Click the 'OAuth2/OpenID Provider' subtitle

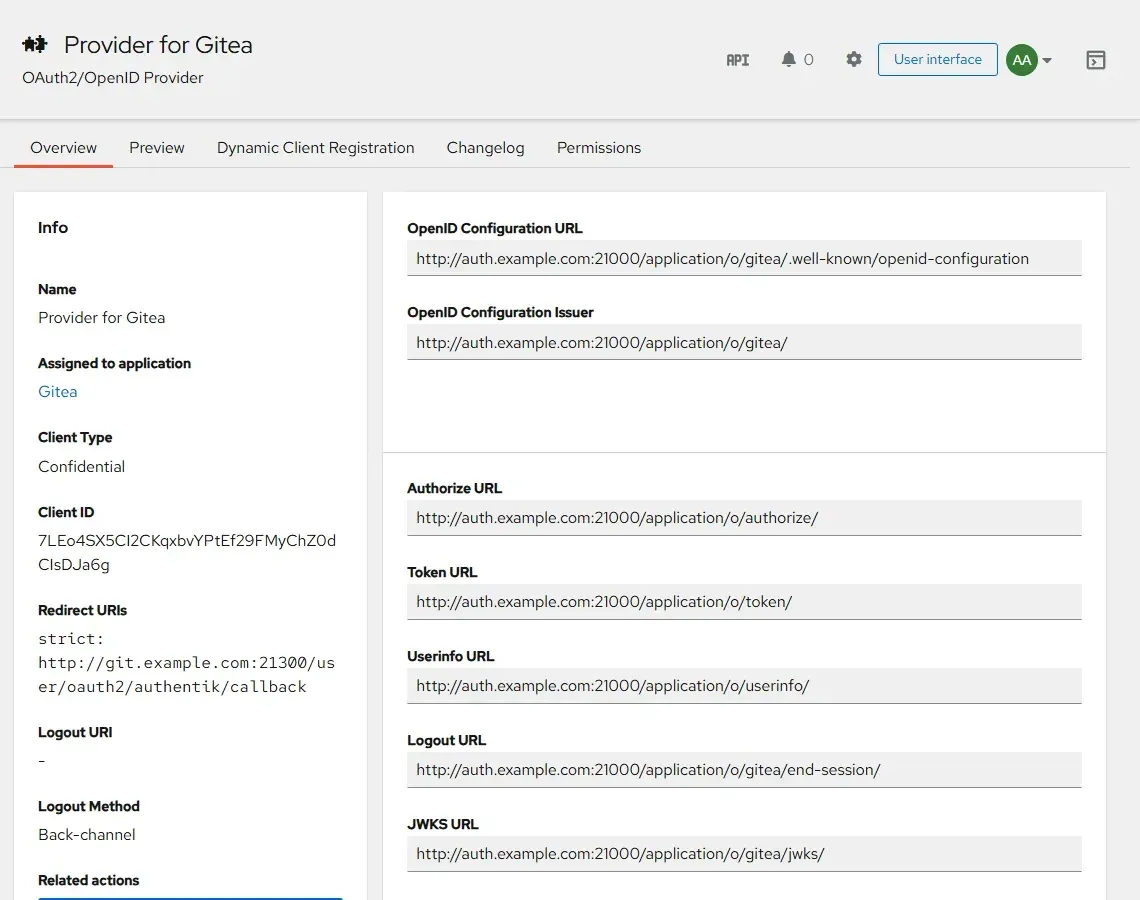113,78
